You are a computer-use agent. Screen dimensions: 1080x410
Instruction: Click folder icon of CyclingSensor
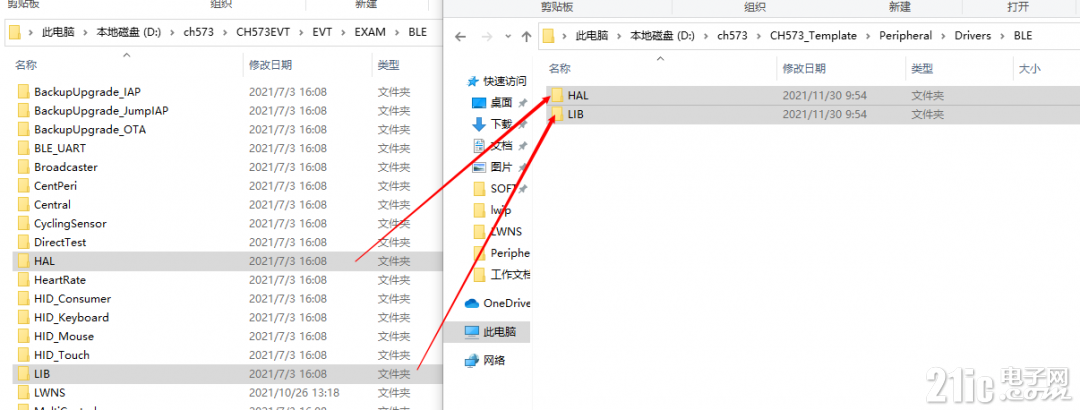pyautogui.click(x=24, y=223)
